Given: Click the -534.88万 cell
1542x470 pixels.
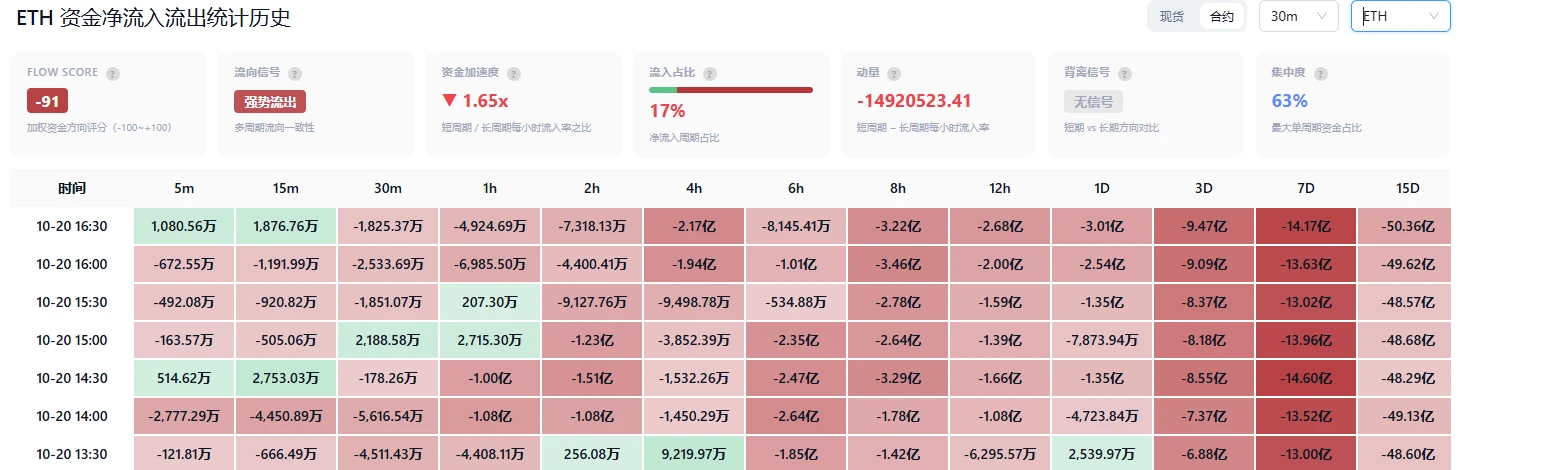Looking at the screenshot, I should pyautogui.click(x=796, y=302).
